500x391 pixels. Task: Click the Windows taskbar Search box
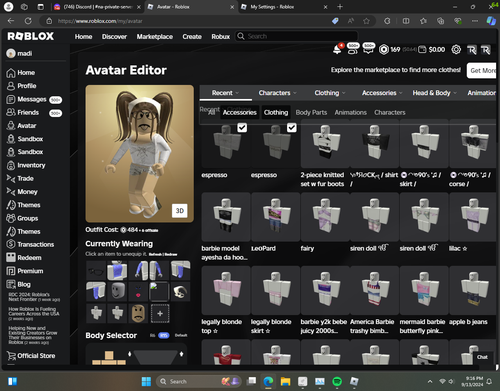pyautogui.click(x=198, y=381)
